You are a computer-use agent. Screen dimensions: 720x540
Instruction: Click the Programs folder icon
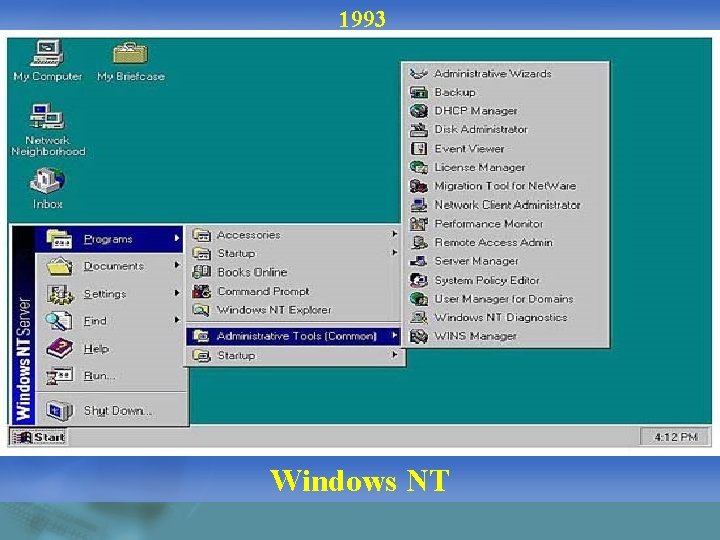[x=59, y=239]
